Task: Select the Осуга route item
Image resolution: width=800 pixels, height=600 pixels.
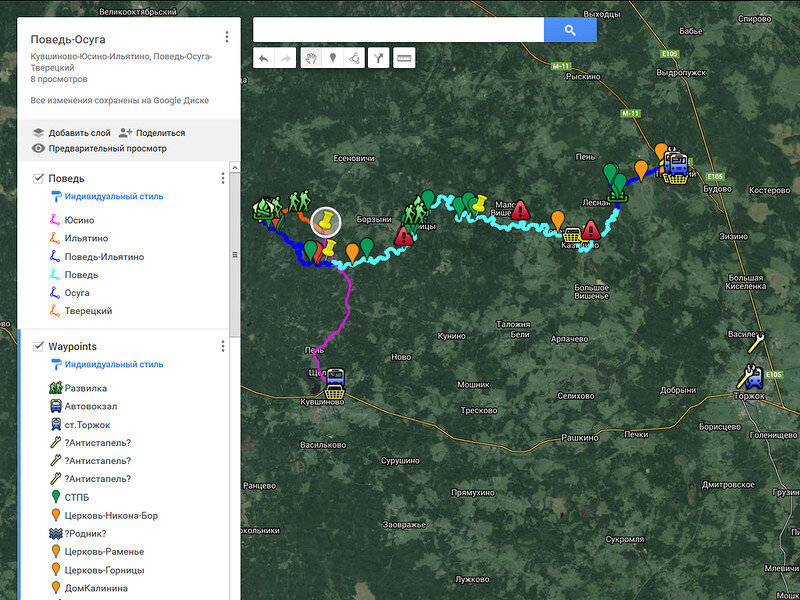Action: click(x=77, y=293)
